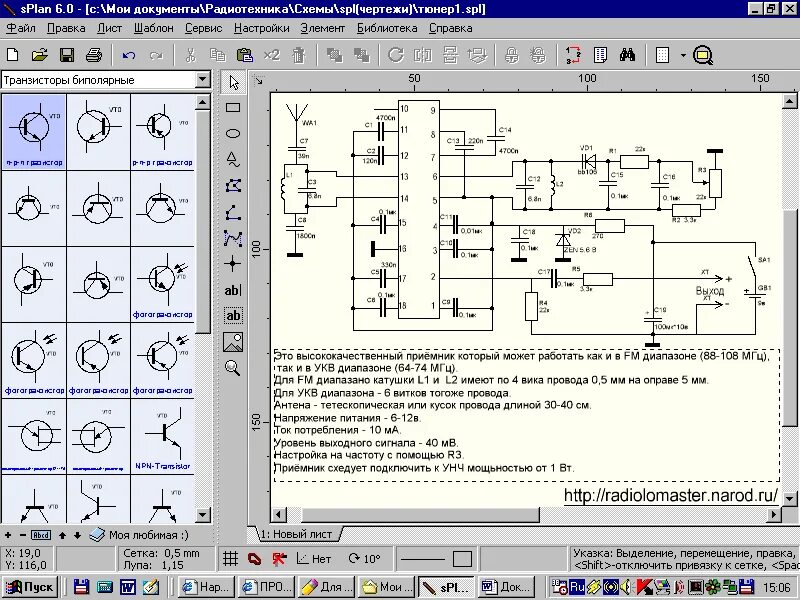Image resolution: width=800 pixels, height=600 pixels.
Task: Select the p-n-p транзистор component thumbnail
Action: point(163,132)
